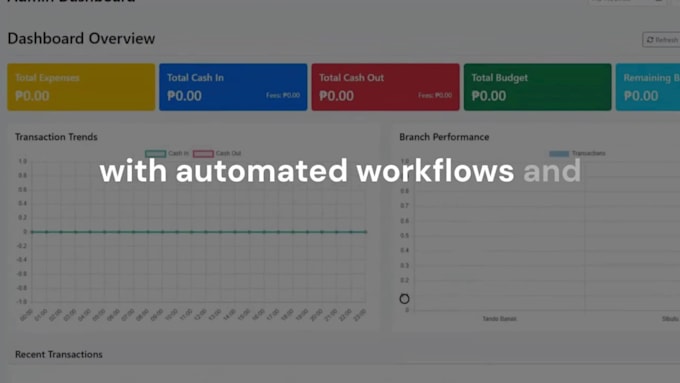Open the Total Budget card
The image size is (680, 383).
pos(538,87)
